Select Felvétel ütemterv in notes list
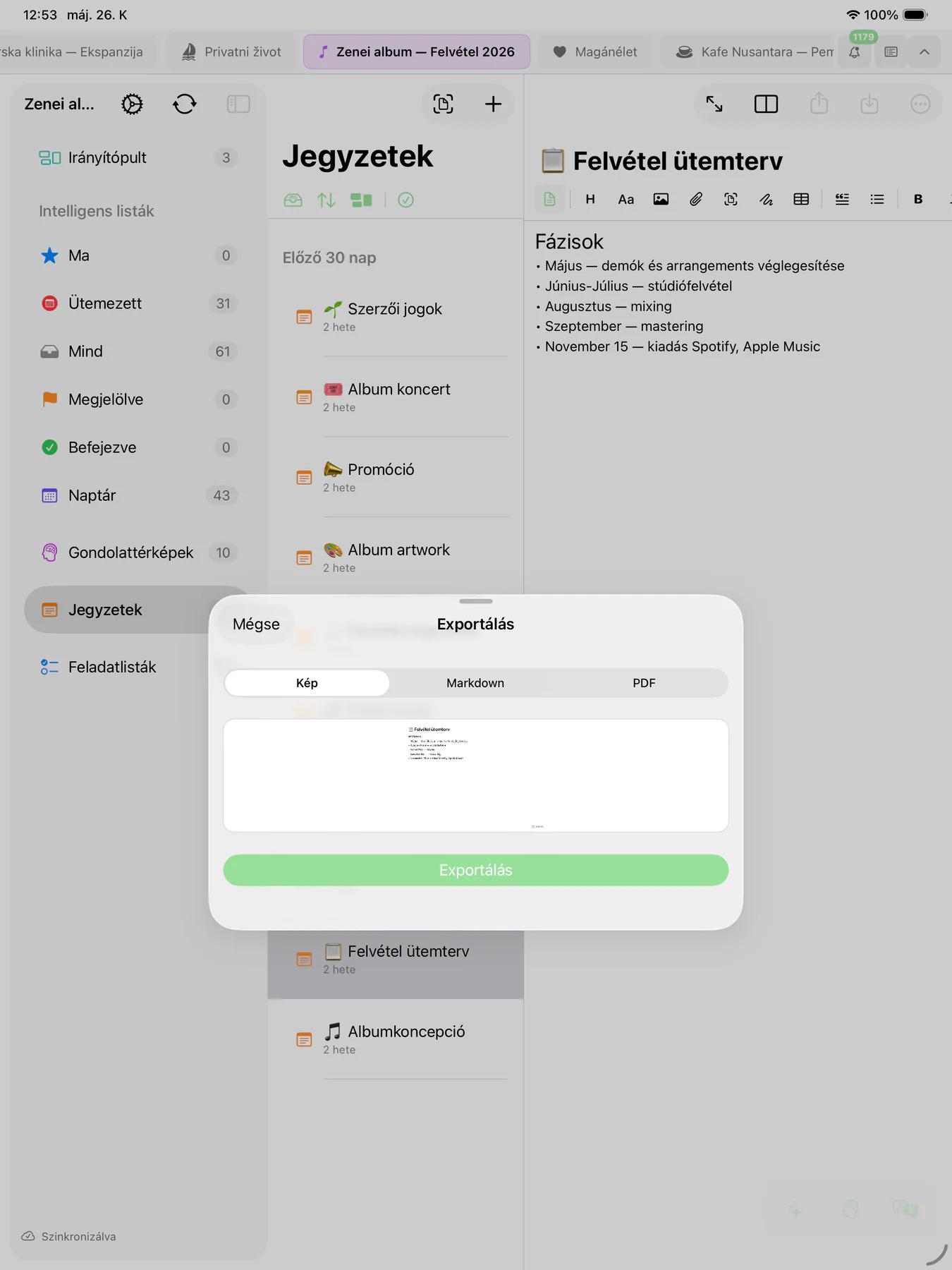Image resolution: width=952 pixels, height=1270 pixels. click(396, 964)
